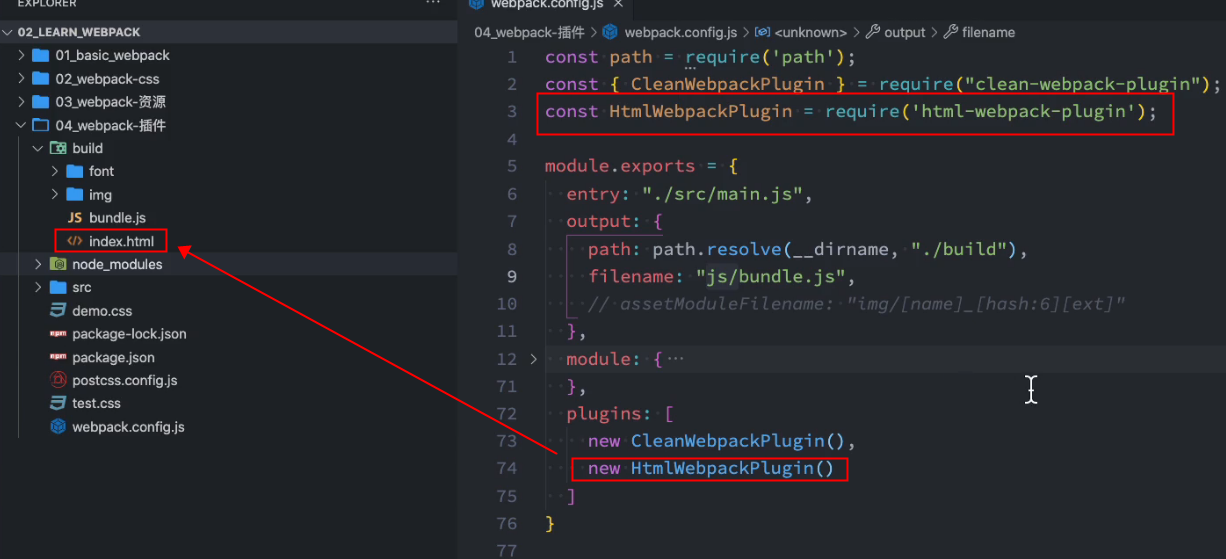
Task: Click the 03_webpack-资源 folder icon
Action: coord(40,102)
